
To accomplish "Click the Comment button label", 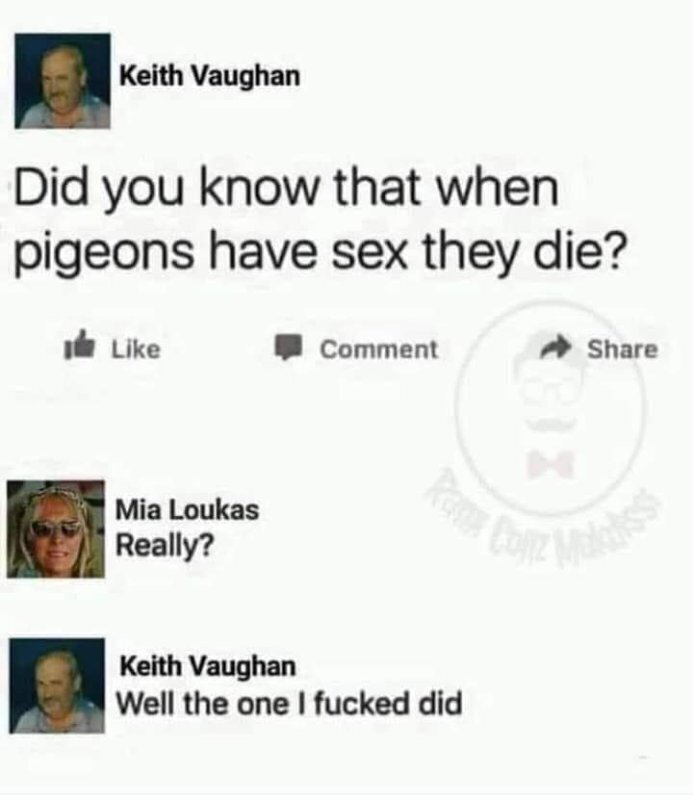I will [x=379, y=349].
